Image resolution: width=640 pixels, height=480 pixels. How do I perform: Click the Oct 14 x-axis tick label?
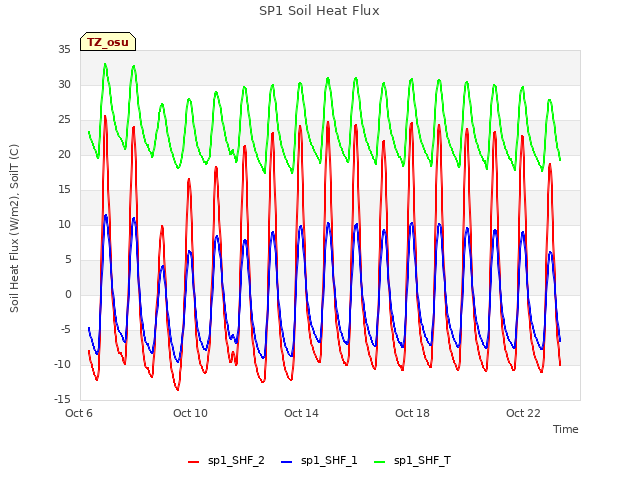(x=301, y=413)
